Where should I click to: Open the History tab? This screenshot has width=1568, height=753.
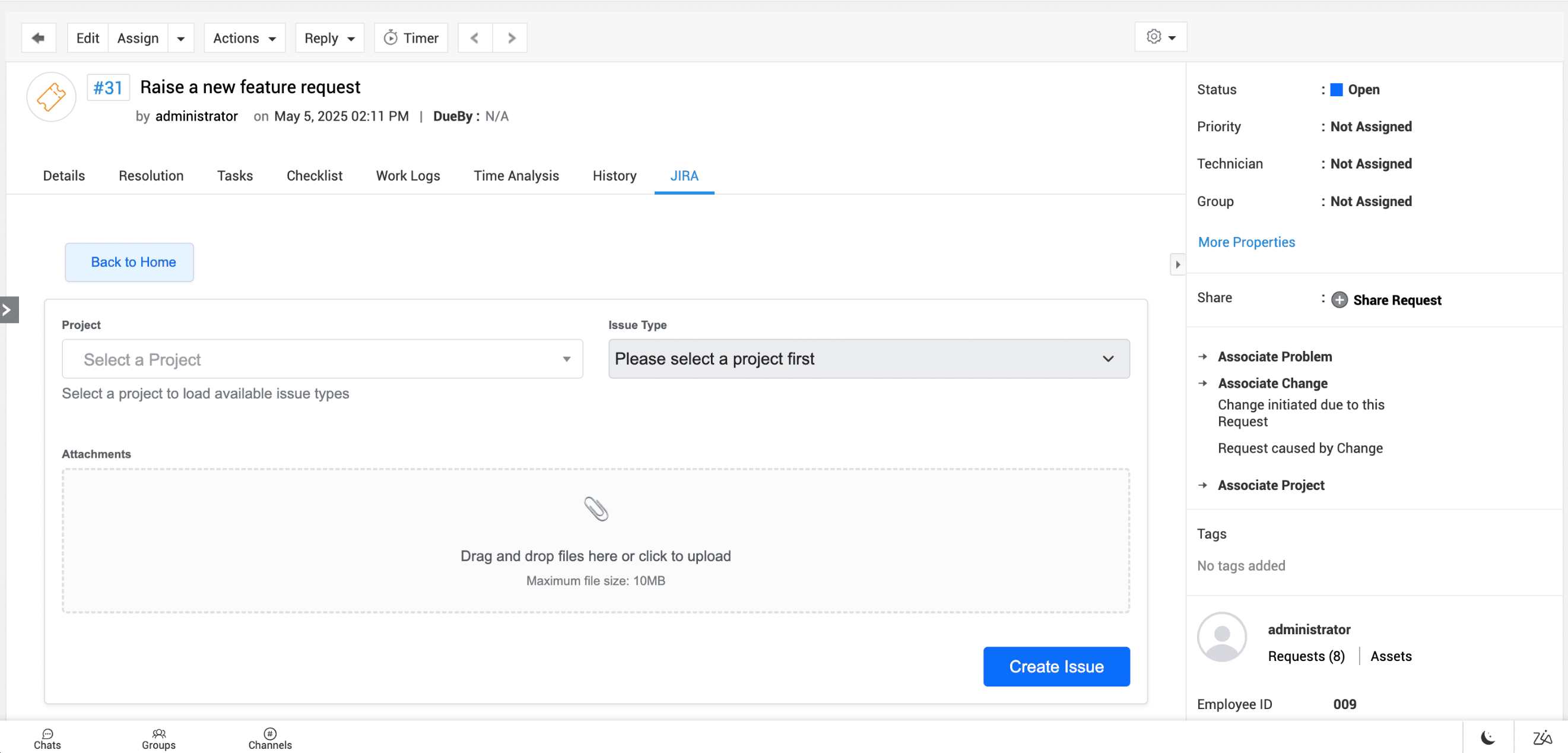614,175
